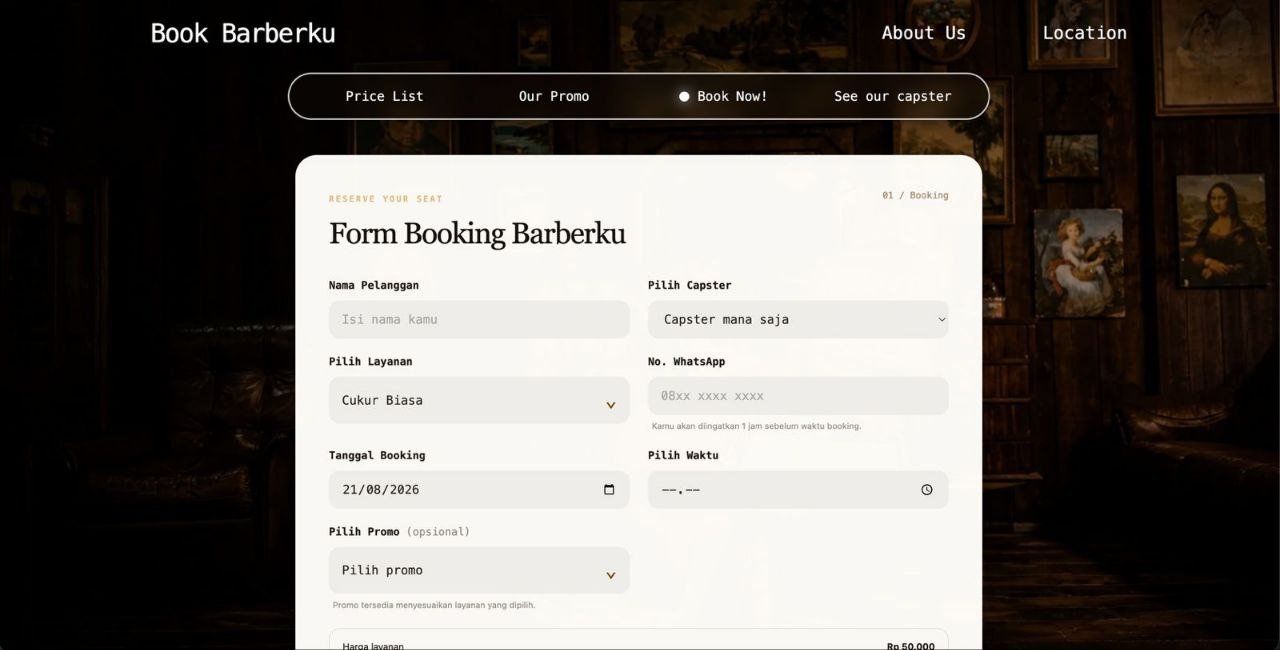Open the Our Promo tab
The height and width of the screenshot is (650, 1280).
coord(554,96)
